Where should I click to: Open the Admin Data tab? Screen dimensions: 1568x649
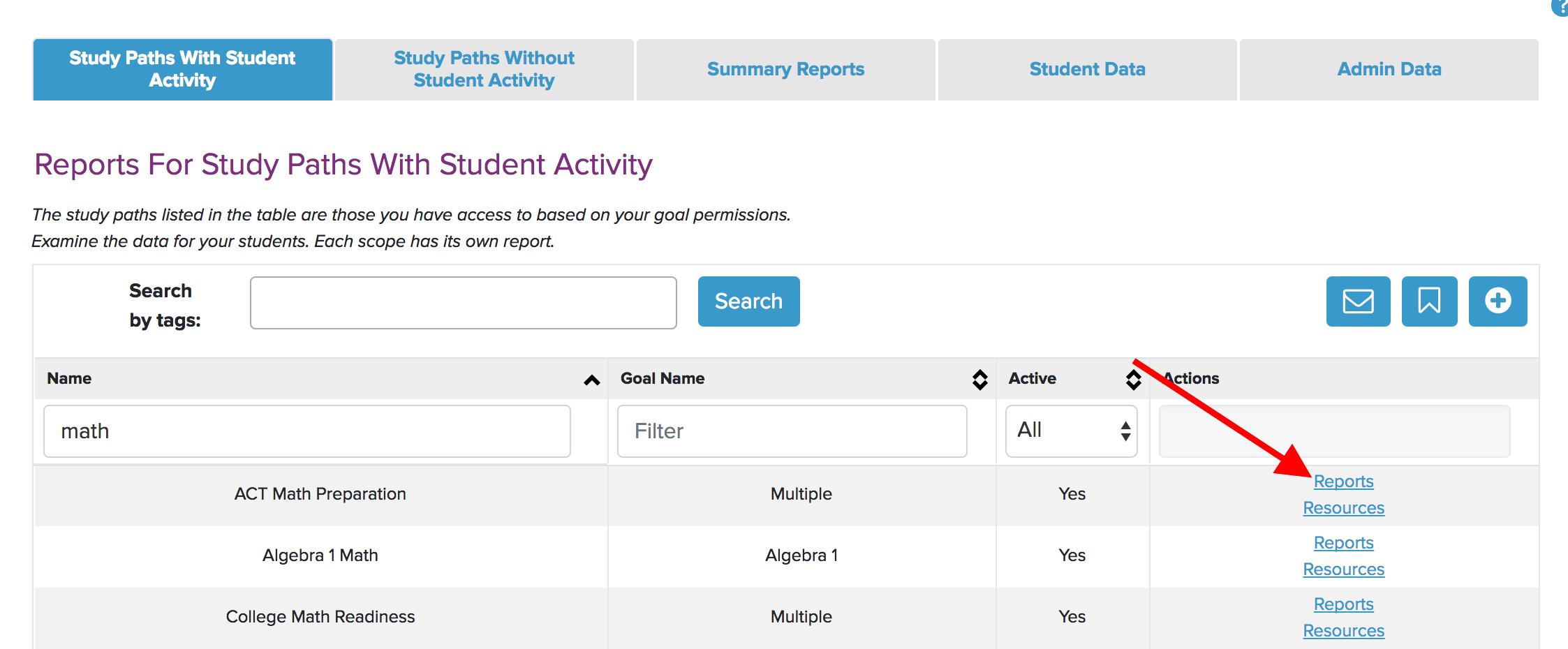[x=1388, y=69]
